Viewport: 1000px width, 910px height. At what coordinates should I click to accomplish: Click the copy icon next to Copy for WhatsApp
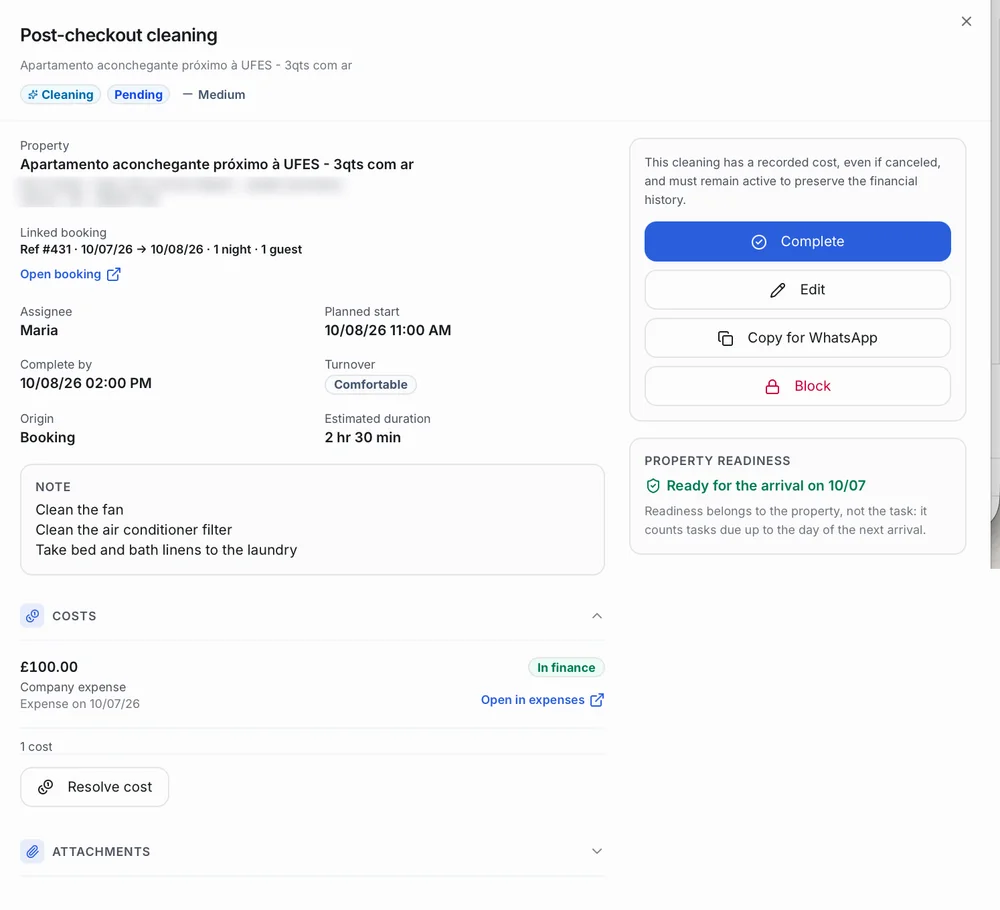pyautogui.click(x=725, y=338)
